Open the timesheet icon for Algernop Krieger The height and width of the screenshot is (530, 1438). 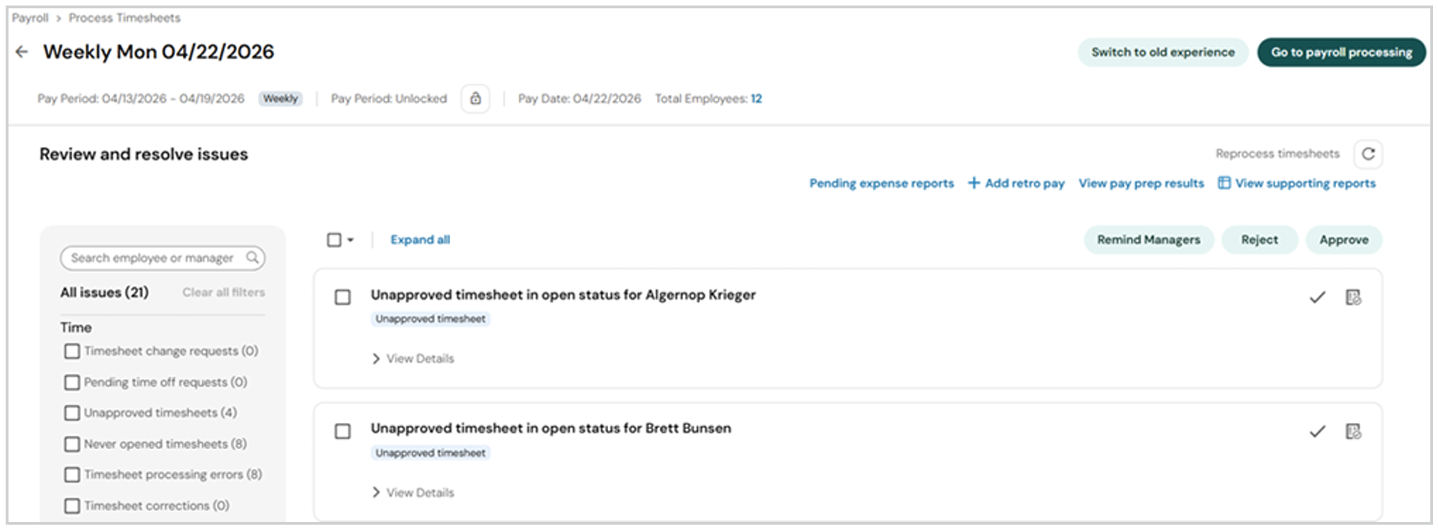click(x=1354, y=297)
